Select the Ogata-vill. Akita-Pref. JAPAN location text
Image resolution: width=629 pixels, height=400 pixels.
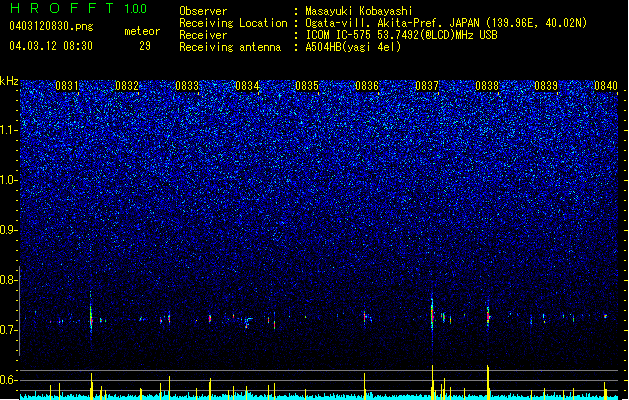pos(446,23)
